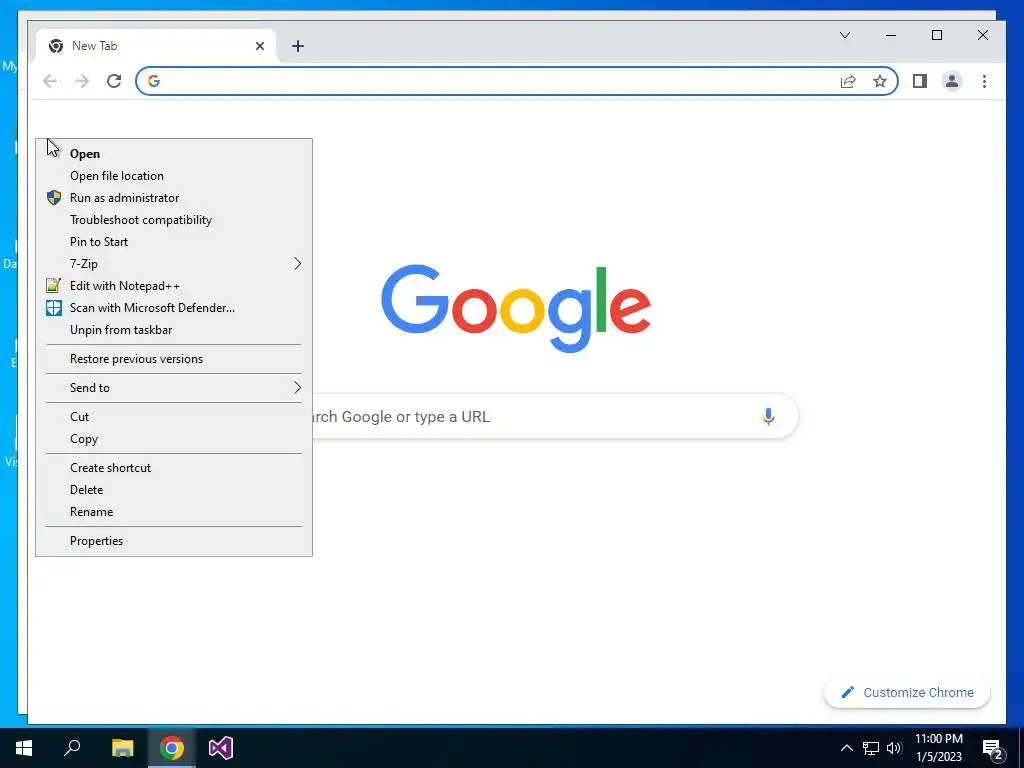Select the New Tab tab
This screenshot has width=1024, height=768.
157,46
